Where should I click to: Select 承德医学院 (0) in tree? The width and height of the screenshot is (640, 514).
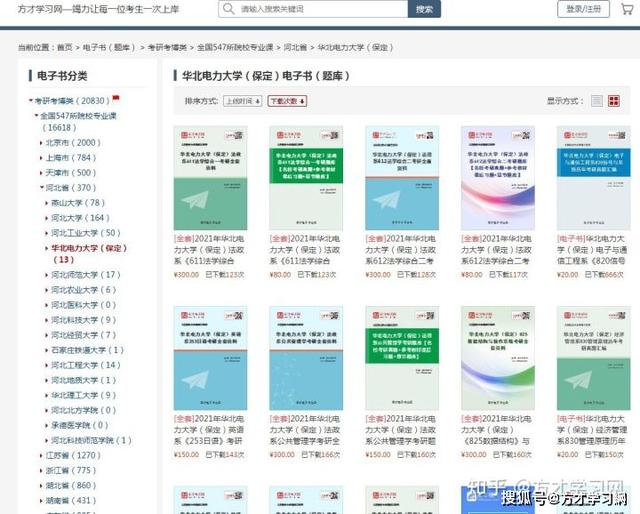[79, 426]
